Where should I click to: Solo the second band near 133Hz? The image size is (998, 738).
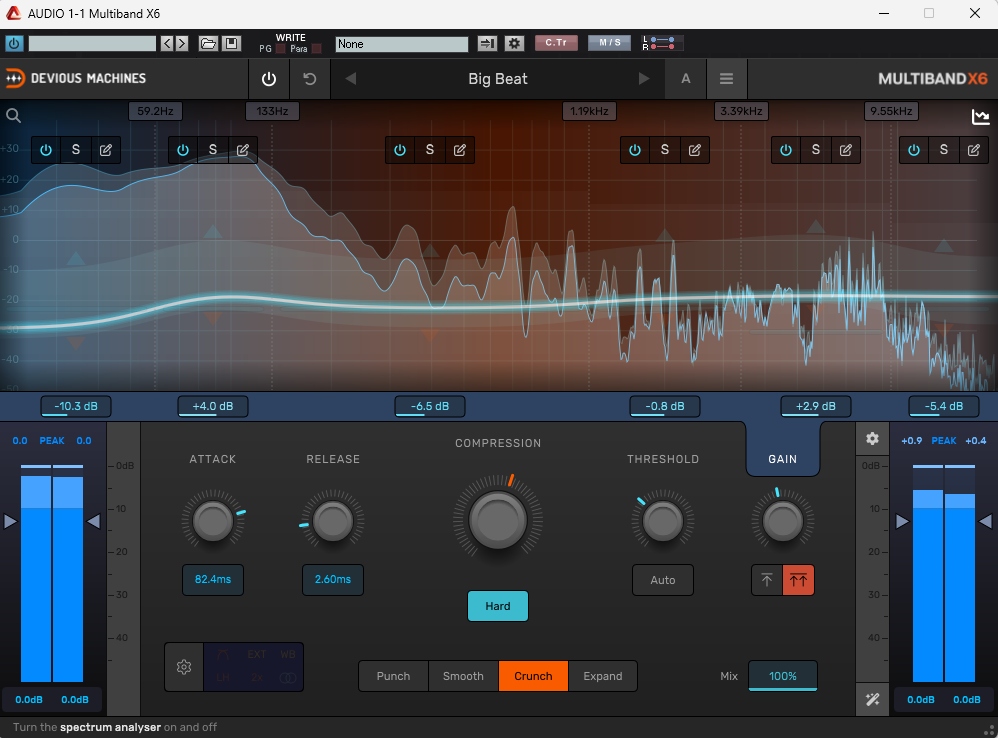click(x=213, y=150)
